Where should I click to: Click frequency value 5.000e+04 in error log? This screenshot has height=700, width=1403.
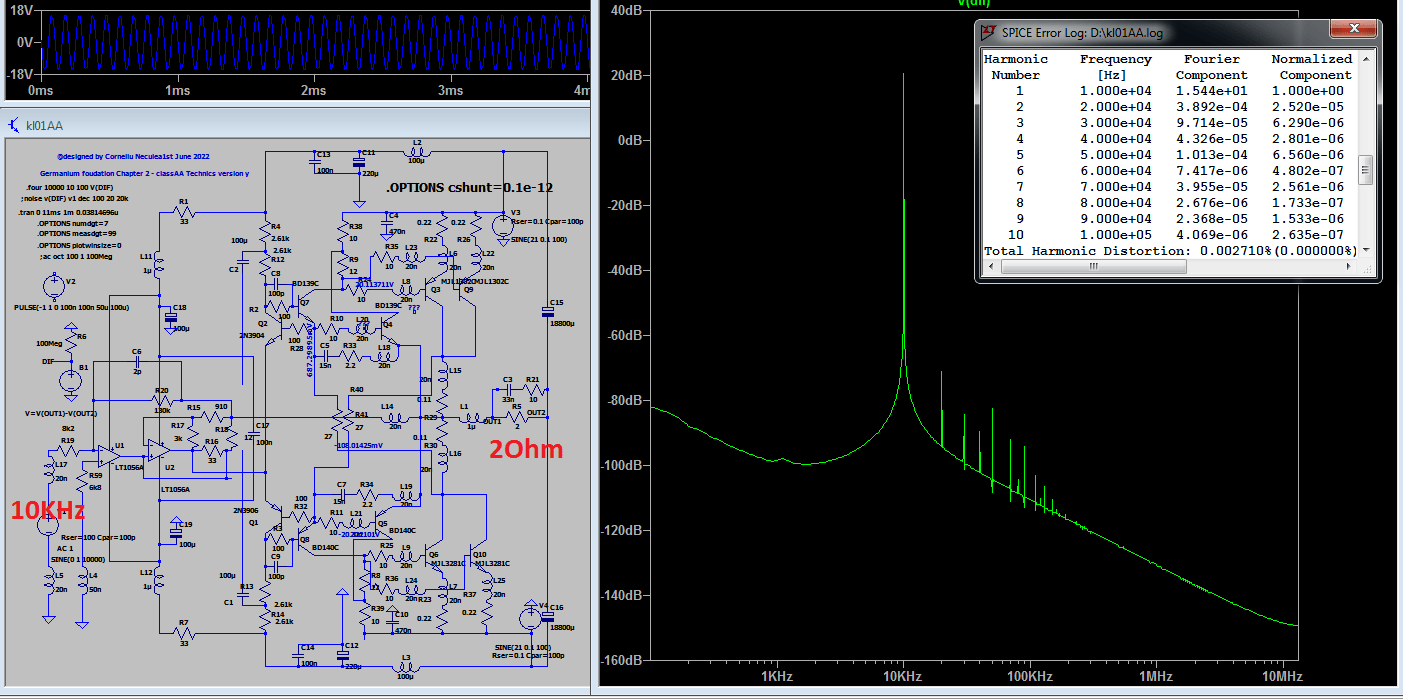(1115, 155)
